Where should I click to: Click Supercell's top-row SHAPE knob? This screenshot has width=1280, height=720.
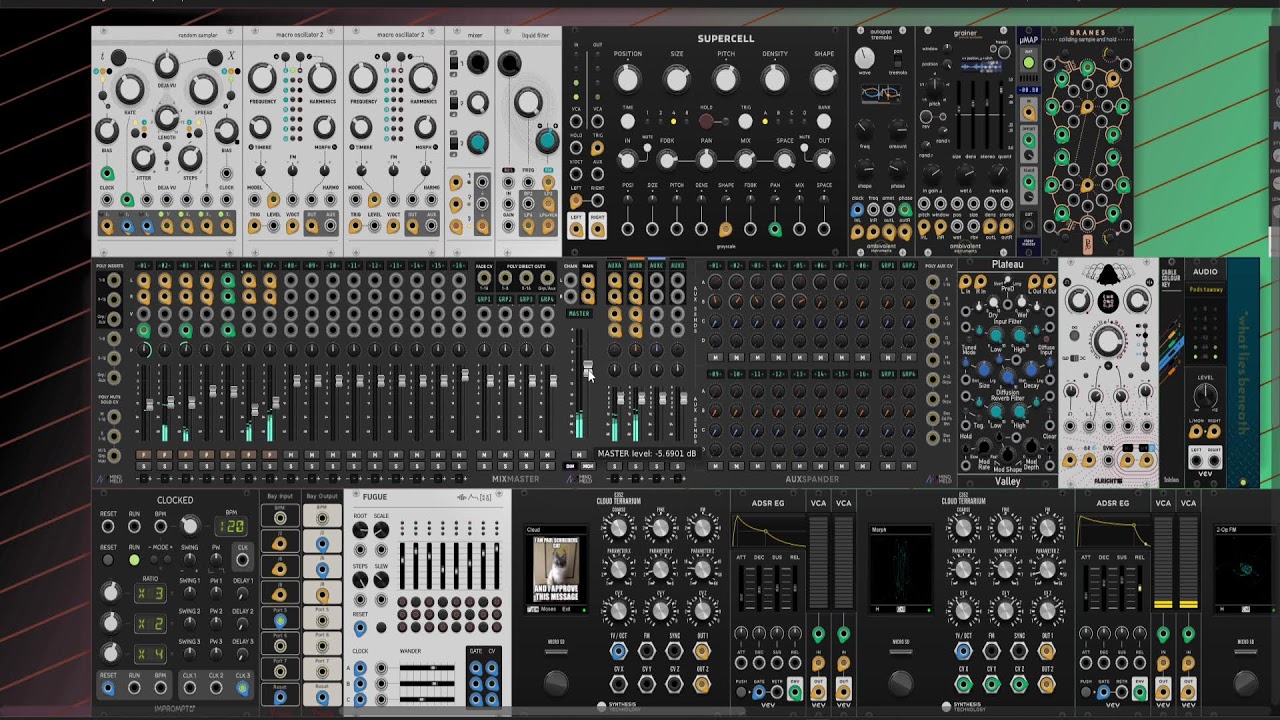point(824,79)
